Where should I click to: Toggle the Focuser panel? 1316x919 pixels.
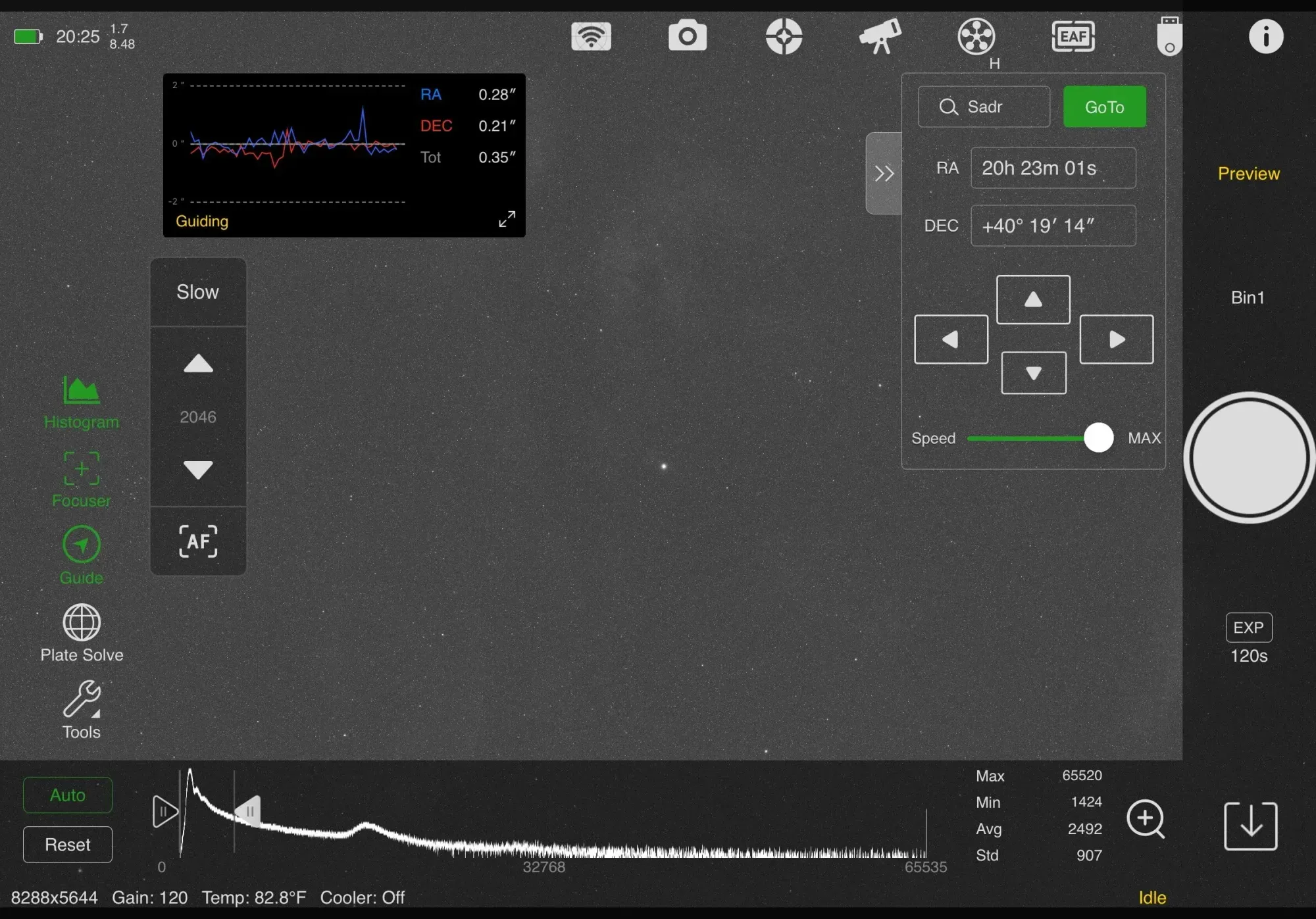81,479
